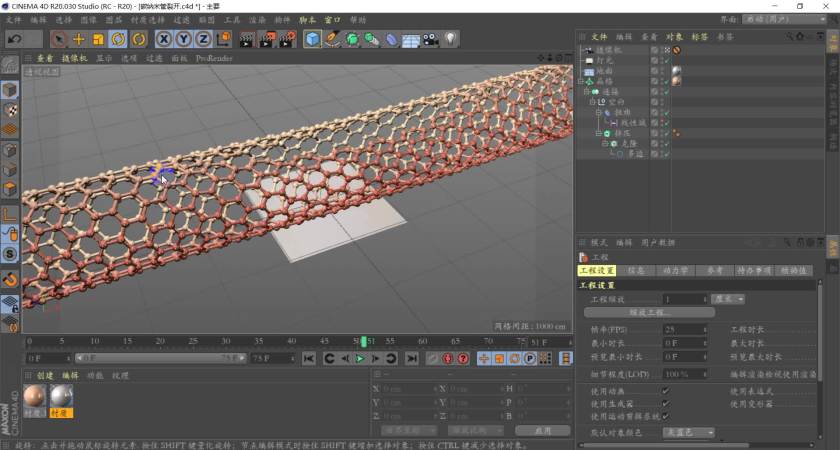This screenshot has width=840, height=450.
Task: Click the 应用 button in coordinates panel
Action: (x=543, y=430)
